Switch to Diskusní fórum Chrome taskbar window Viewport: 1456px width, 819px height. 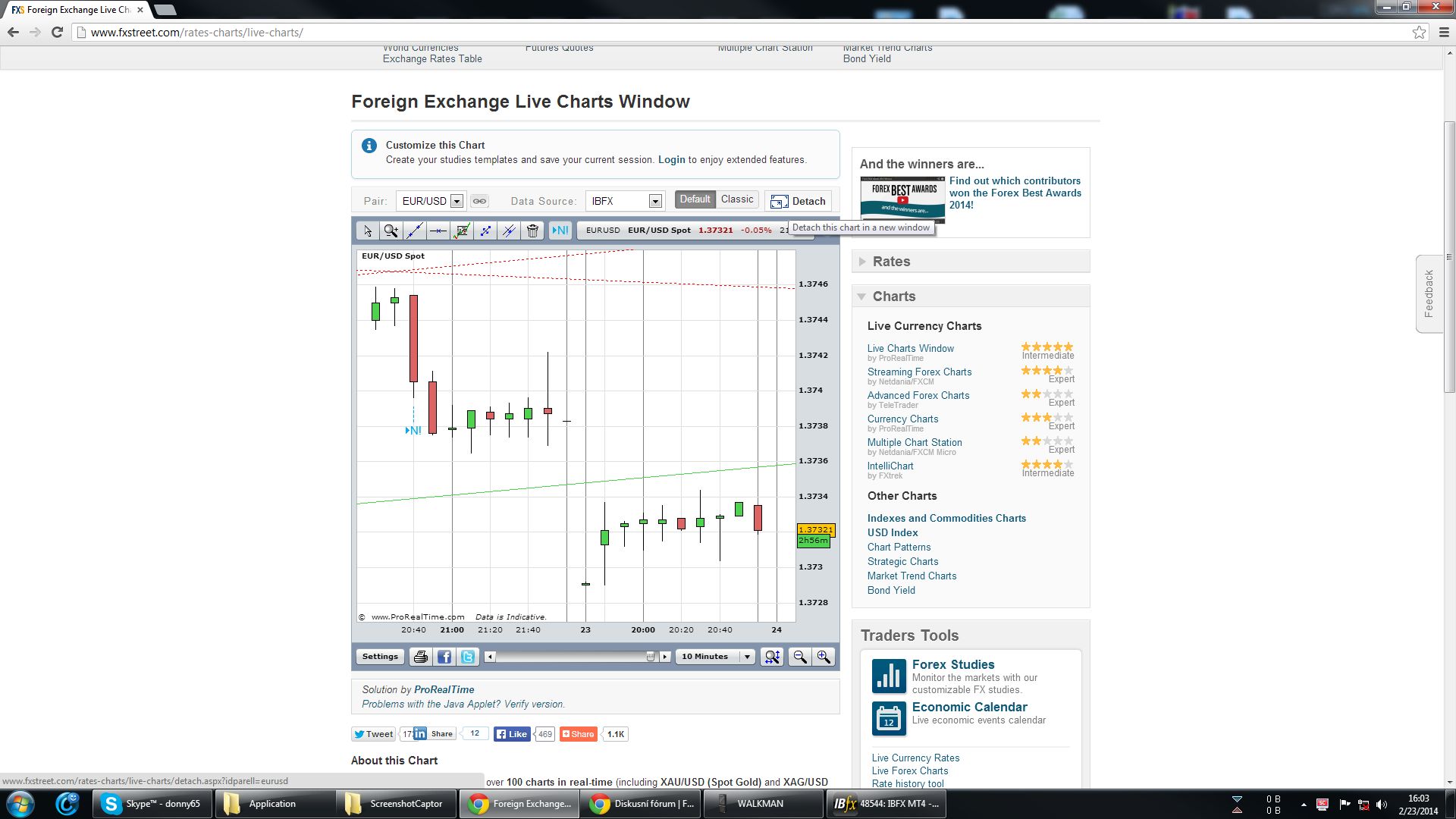pyautogui.click(x=642, y=804)
